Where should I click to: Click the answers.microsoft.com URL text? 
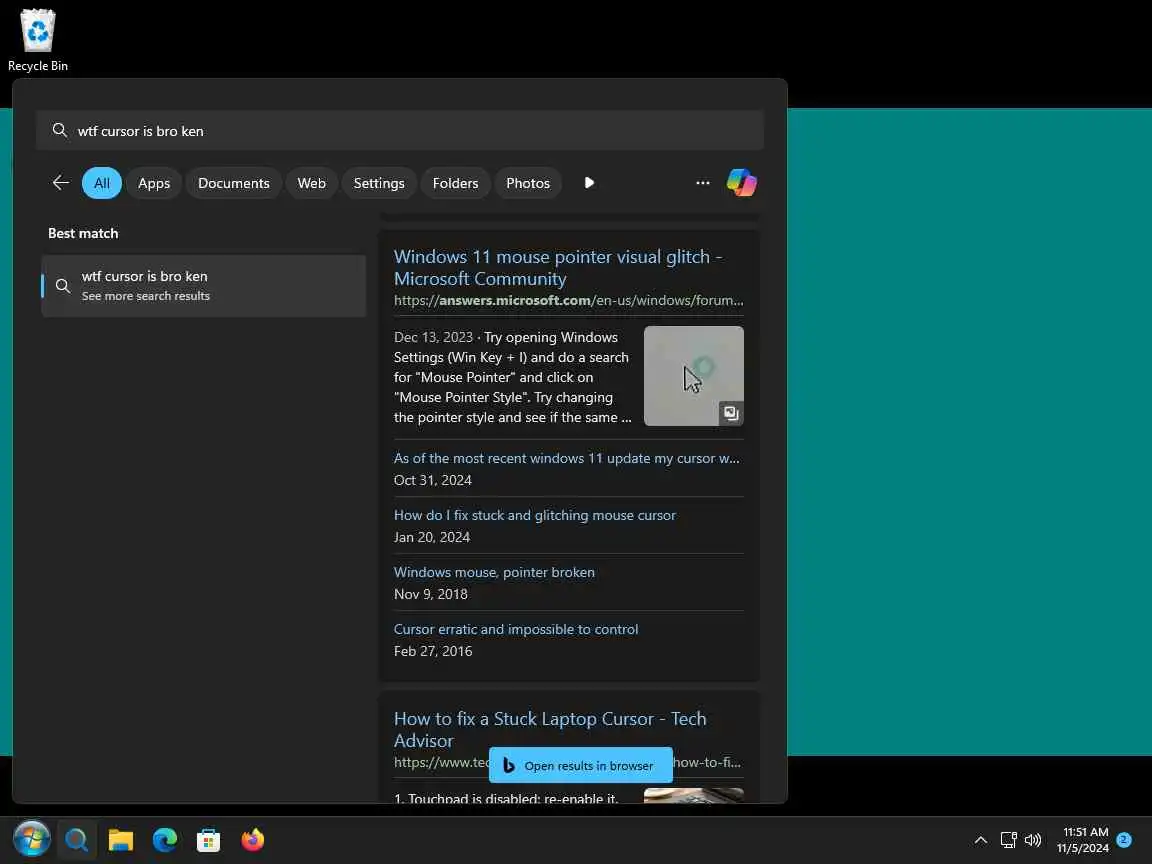(x=568, y=300)
